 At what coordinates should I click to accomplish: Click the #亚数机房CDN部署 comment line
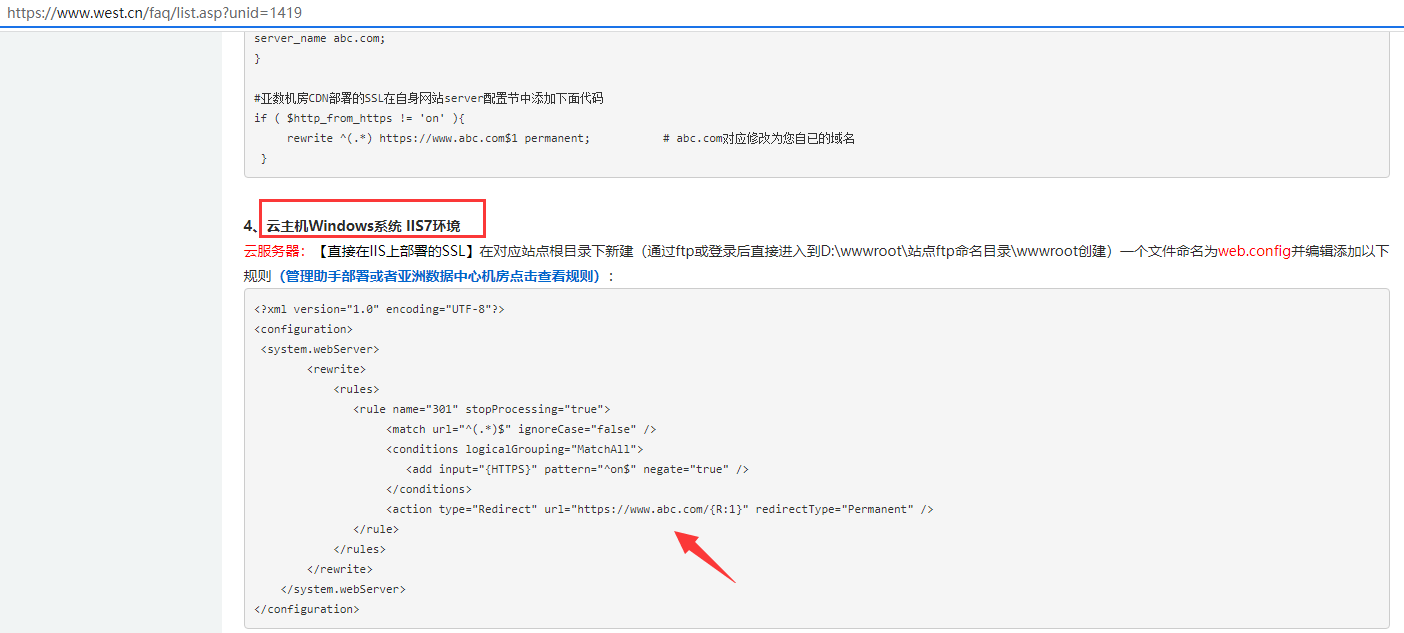428,98
